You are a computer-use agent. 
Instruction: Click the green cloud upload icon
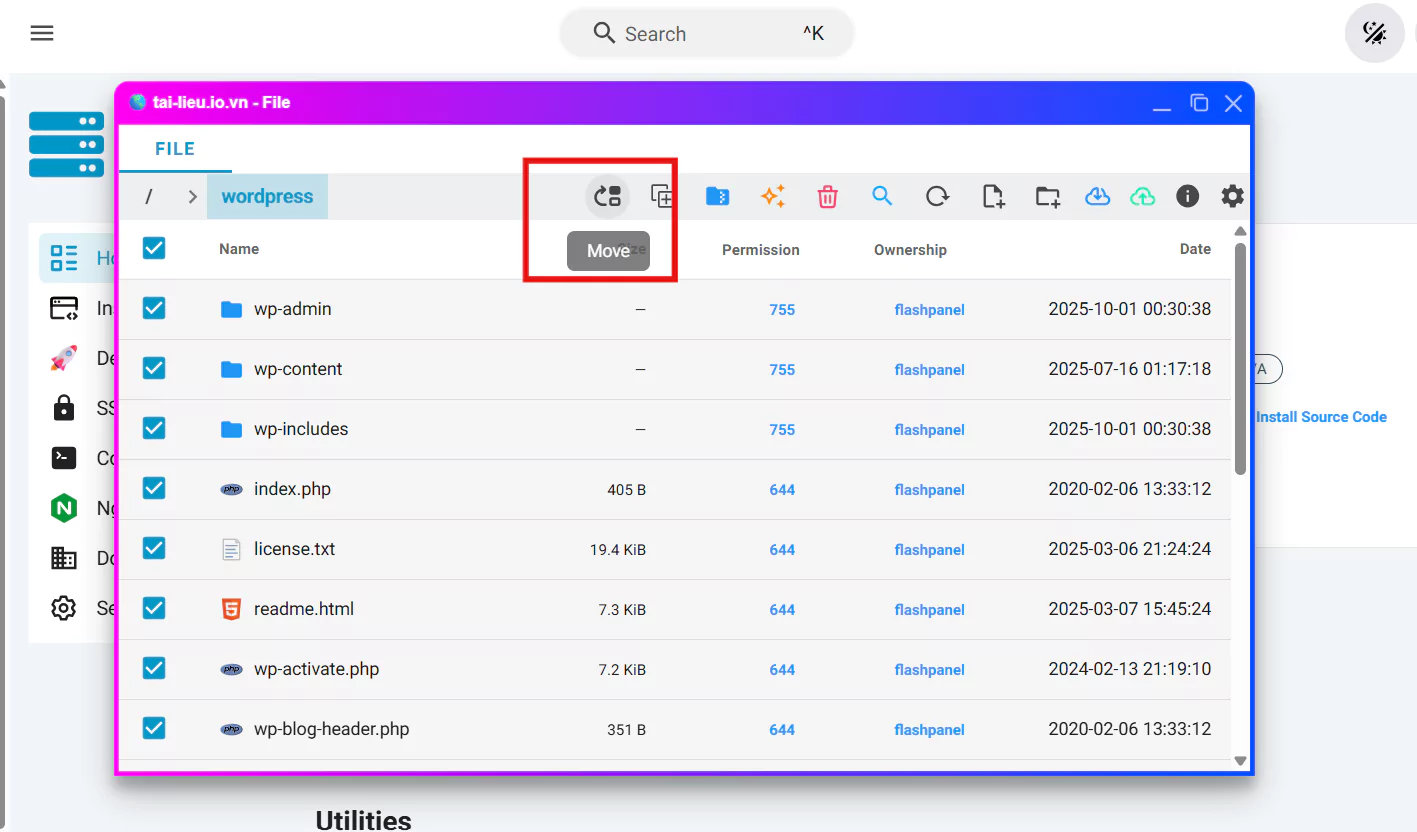point(1142,197)
